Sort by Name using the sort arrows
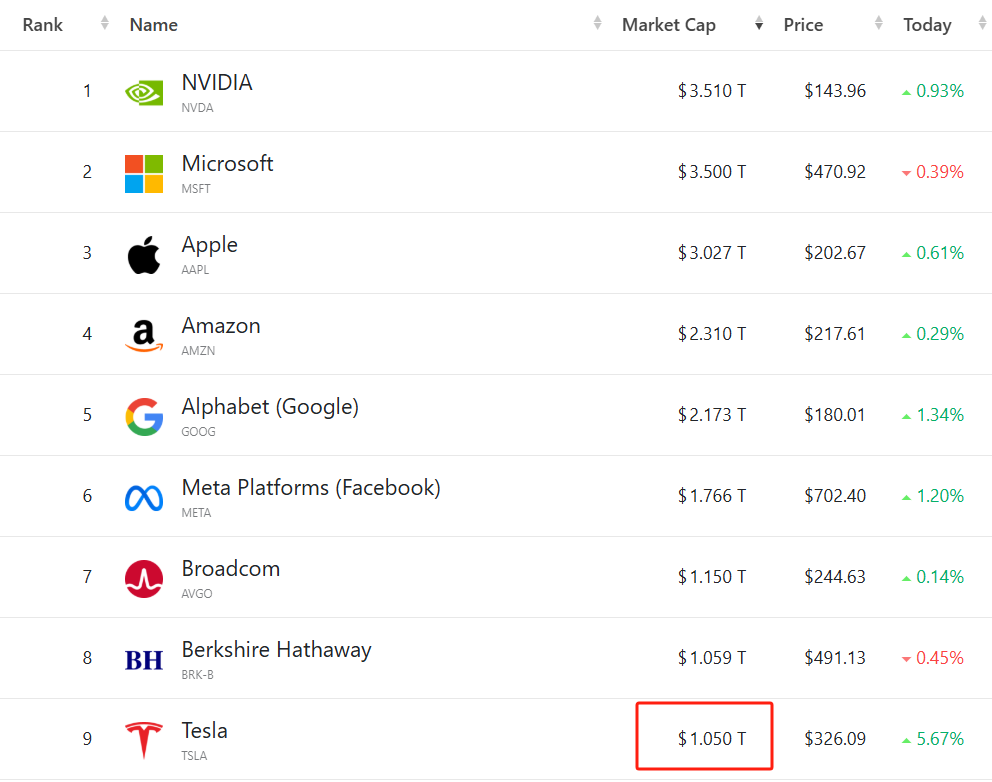The image size is (992, 782). point(598,24)
